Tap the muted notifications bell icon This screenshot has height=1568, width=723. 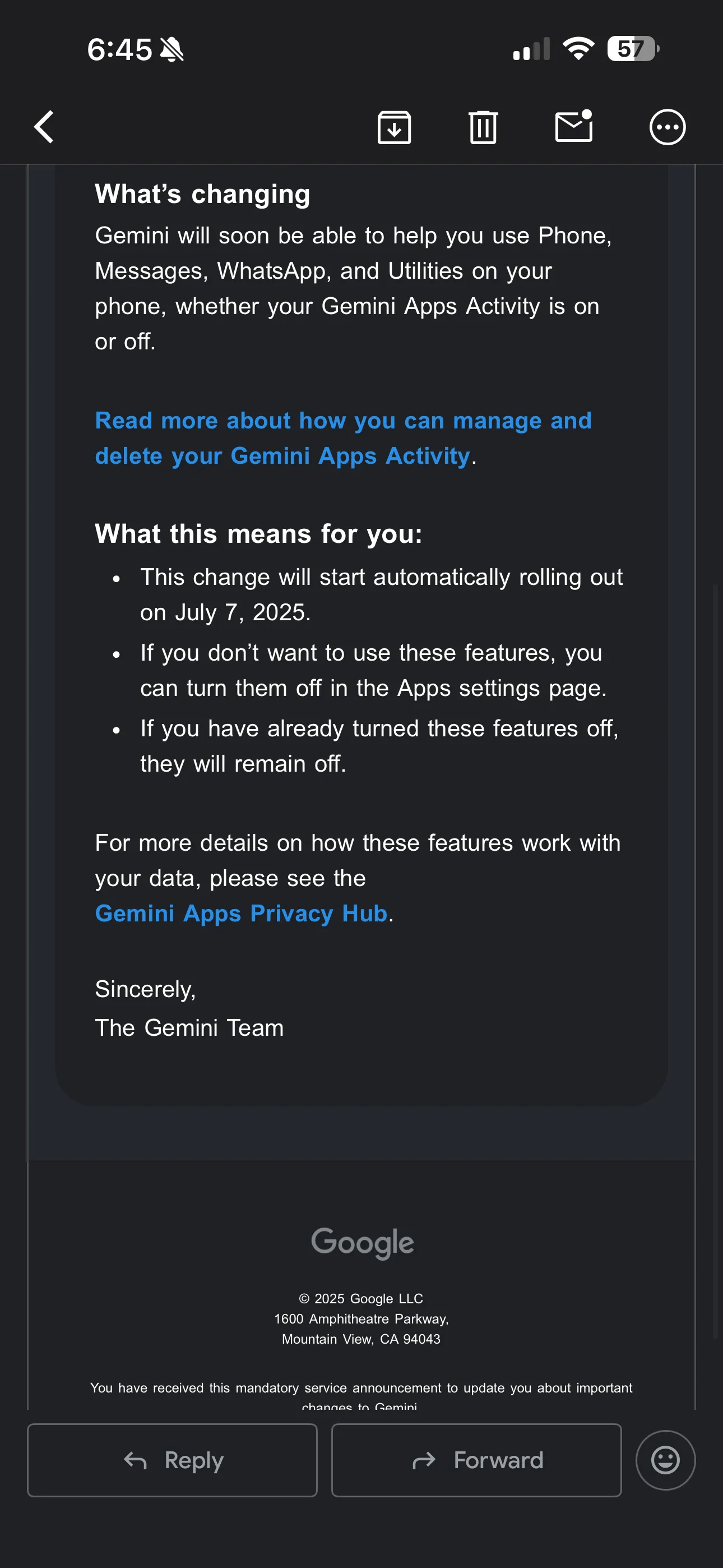pos(172,49)
